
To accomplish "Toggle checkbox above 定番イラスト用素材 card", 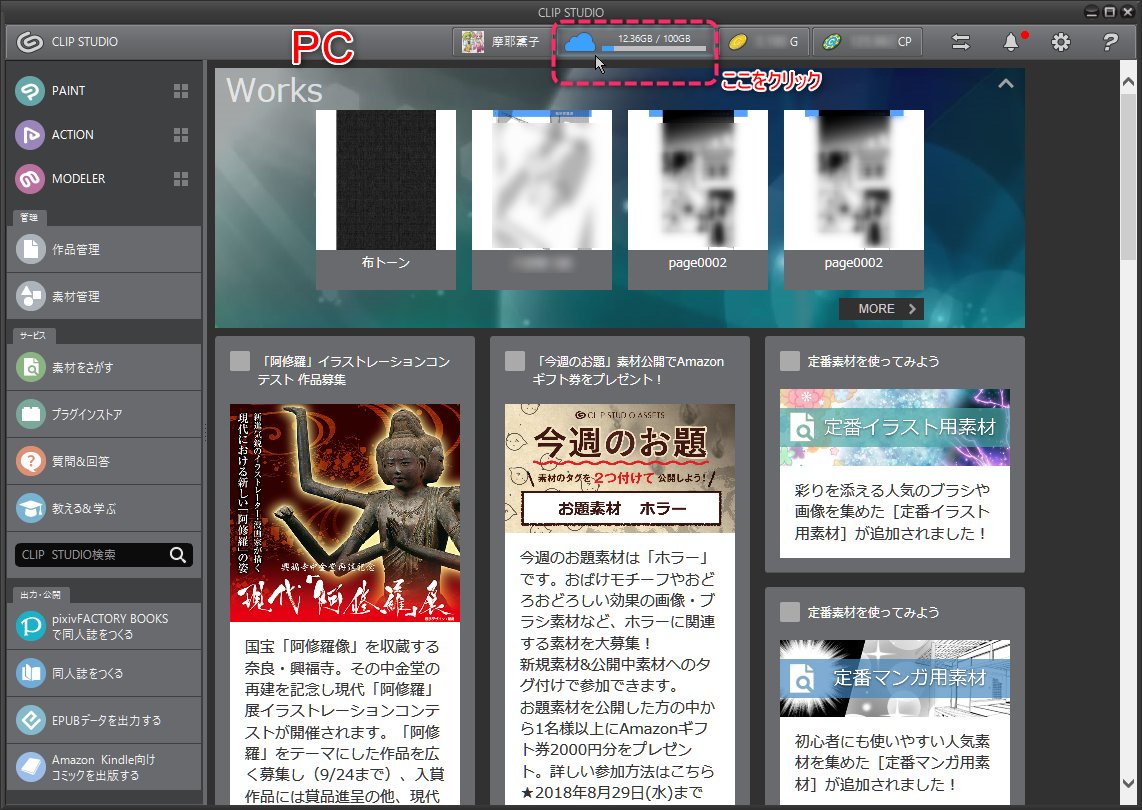I will 789,361.
